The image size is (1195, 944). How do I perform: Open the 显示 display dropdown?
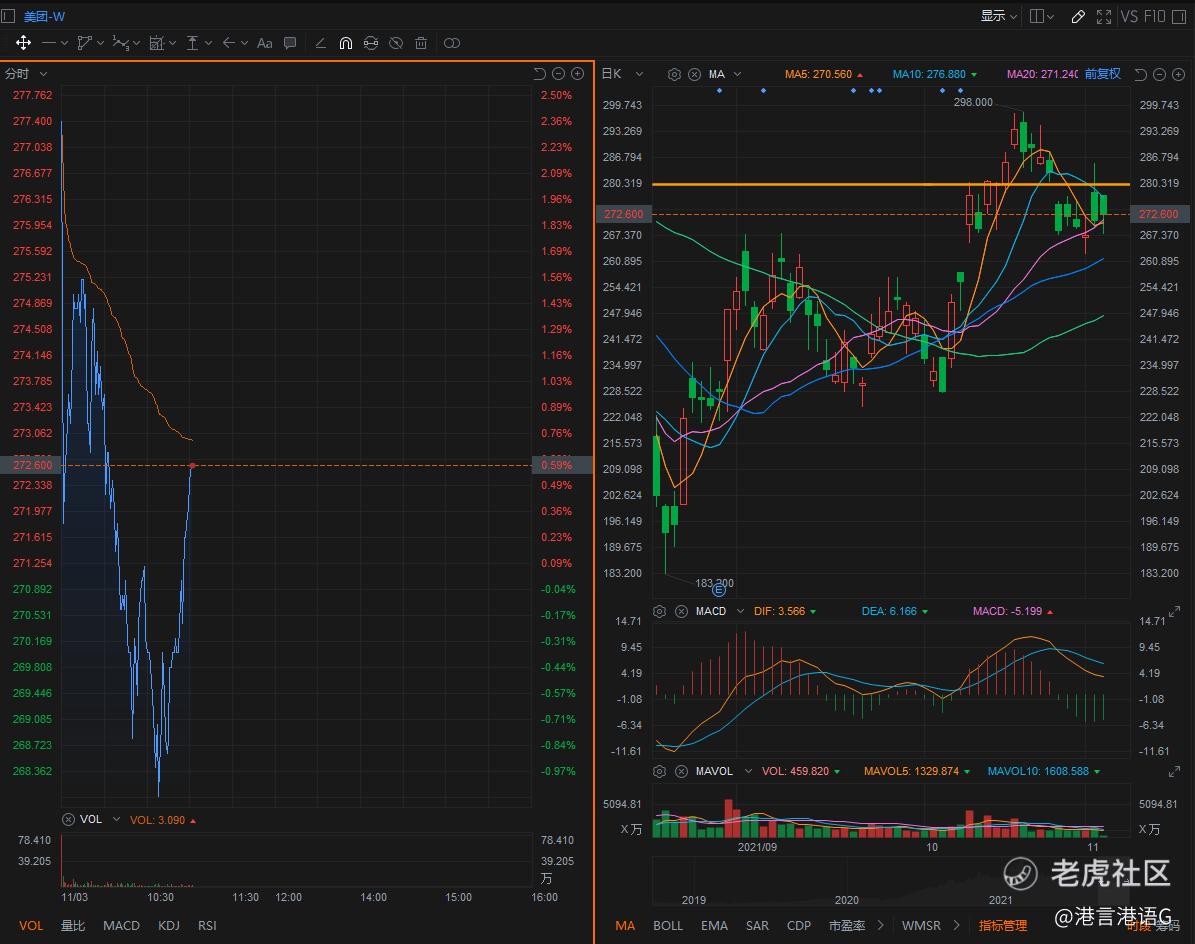coord(998,16)
